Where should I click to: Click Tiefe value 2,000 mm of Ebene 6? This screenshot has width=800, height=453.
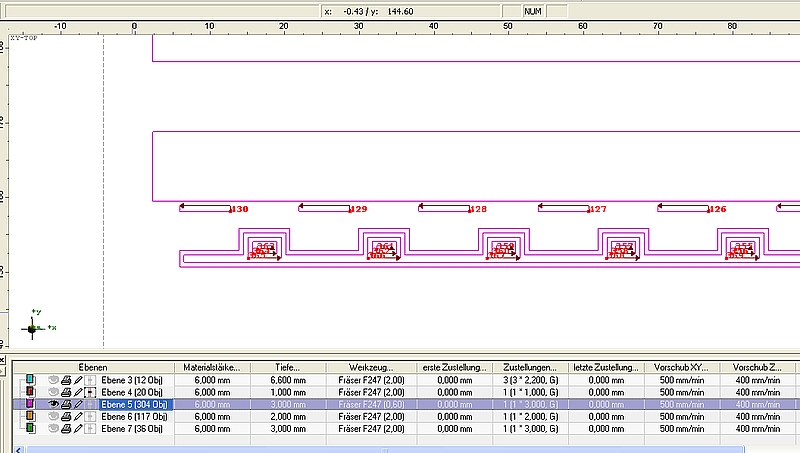(x=288, y=416)
